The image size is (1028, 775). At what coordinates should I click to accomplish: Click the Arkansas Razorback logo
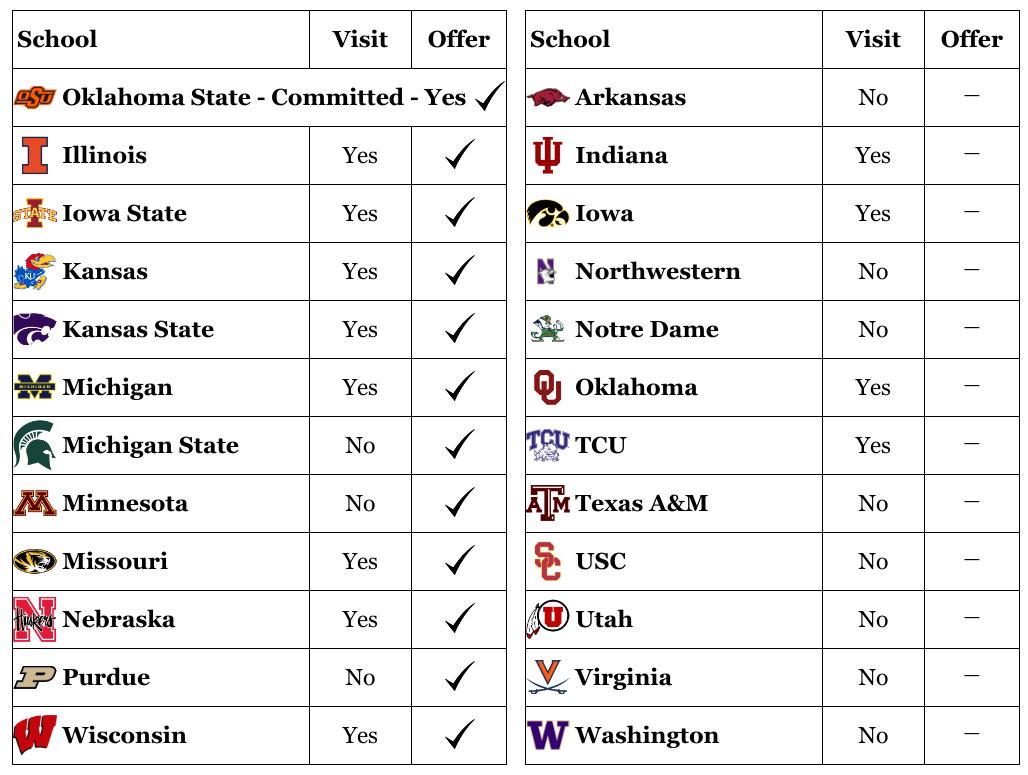[x=548, y=97]
